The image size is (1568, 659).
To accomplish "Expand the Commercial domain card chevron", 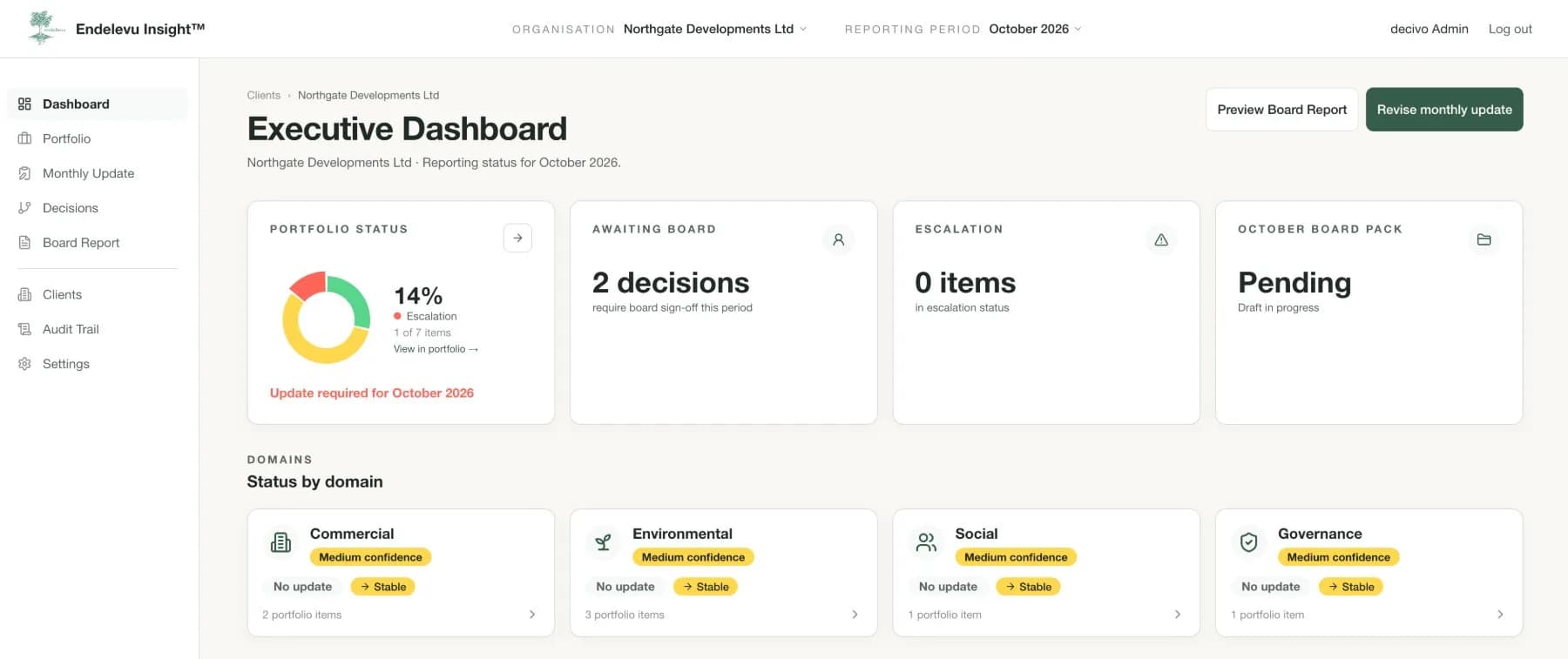I will click(x=532, y=615).
